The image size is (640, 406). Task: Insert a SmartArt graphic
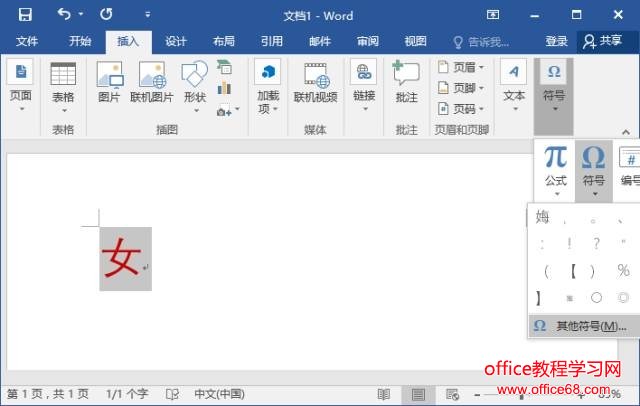coord(224,67)
